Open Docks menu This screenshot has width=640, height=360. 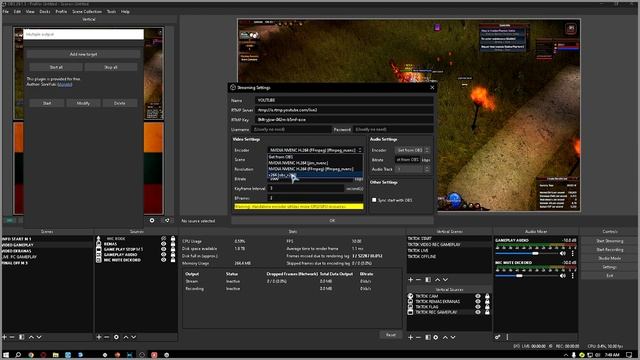coord(45,11)
